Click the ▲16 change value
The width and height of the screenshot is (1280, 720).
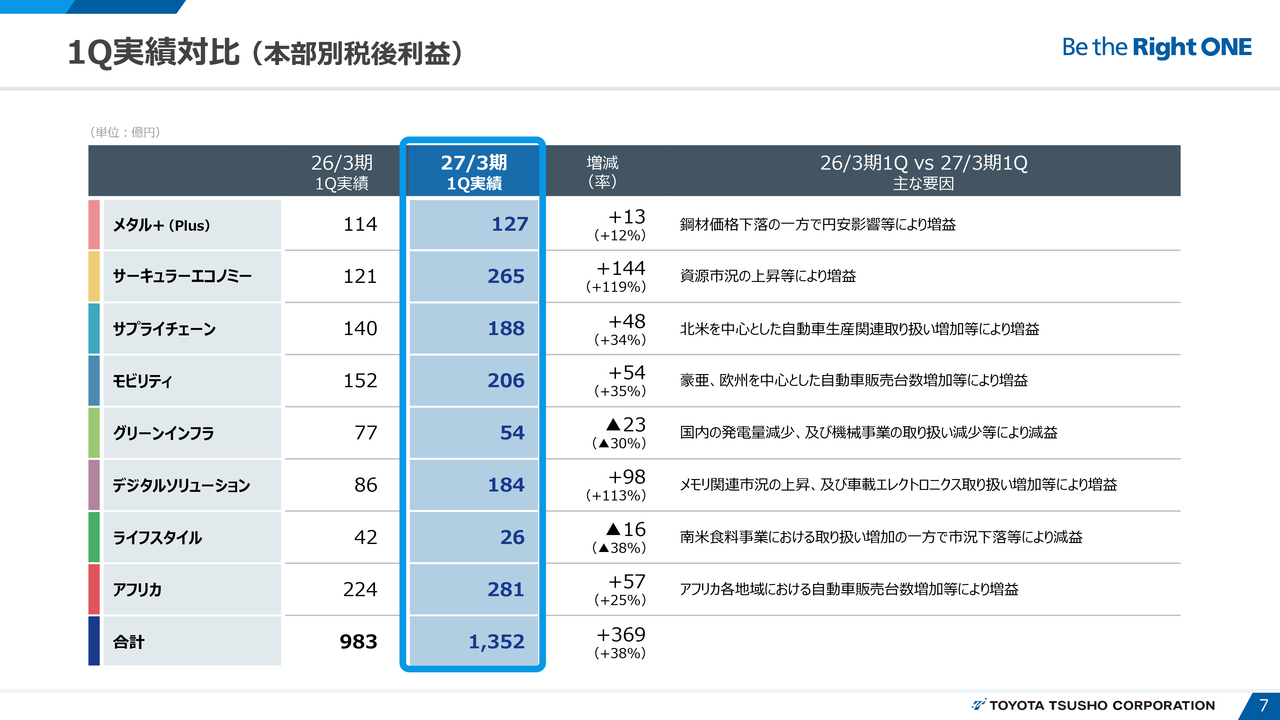(626, 528)
